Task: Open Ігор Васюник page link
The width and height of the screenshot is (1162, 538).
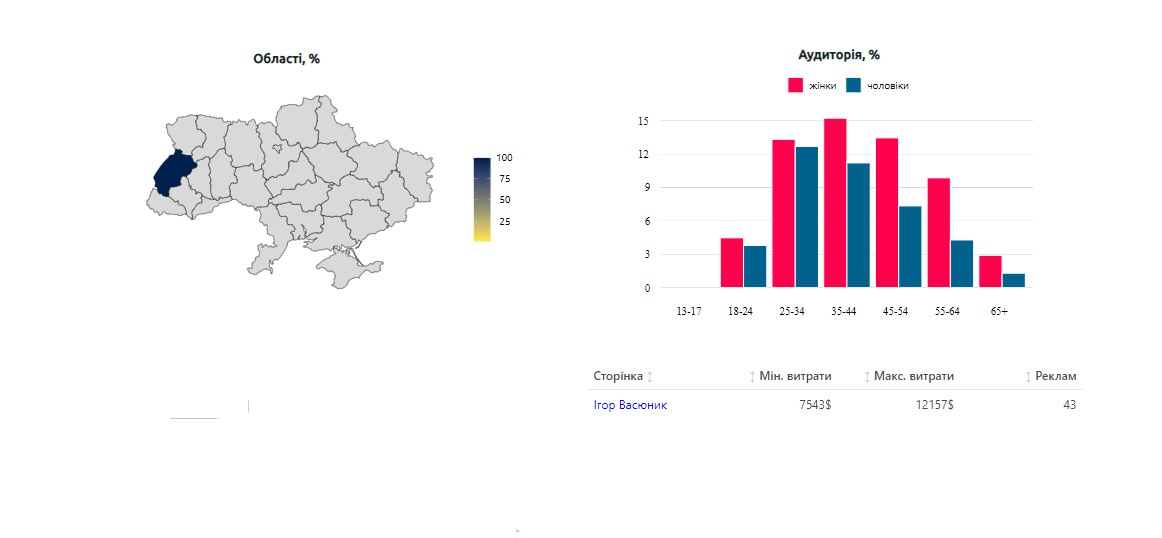Action: tap(629, 405)
